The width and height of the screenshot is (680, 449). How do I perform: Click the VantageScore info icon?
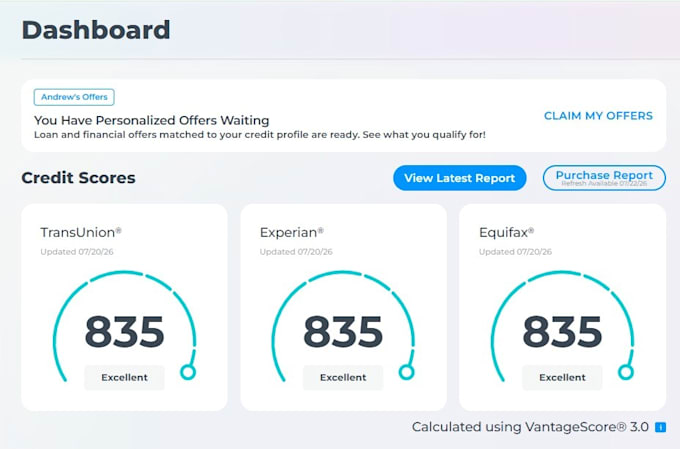[x=660, y=427]
